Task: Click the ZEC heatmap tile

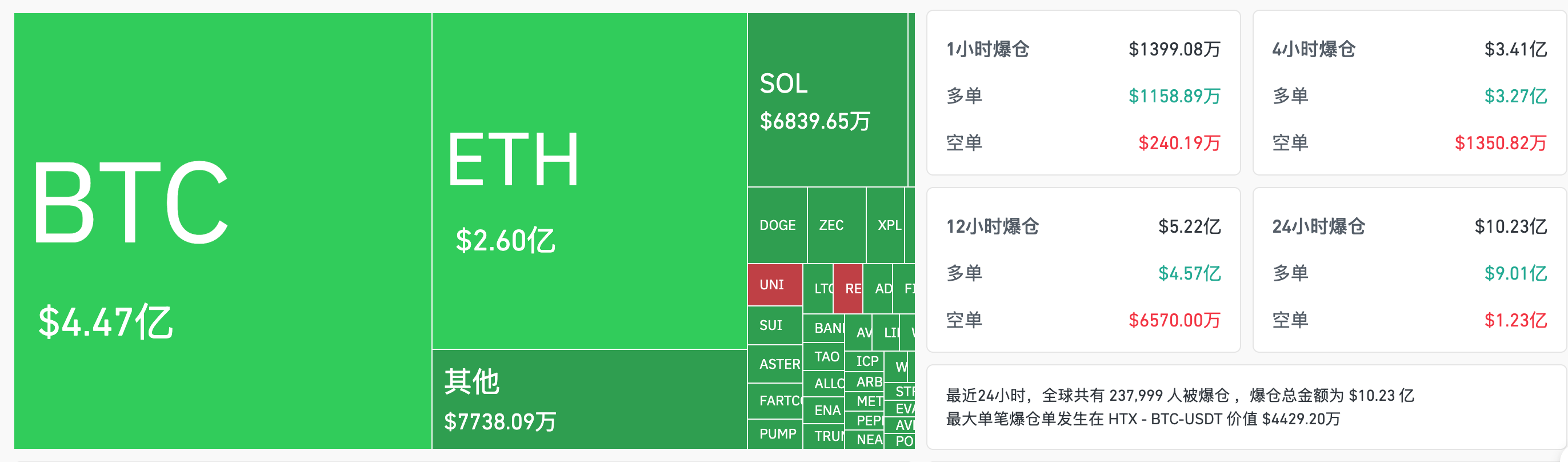Action: (x=836, y=225)
